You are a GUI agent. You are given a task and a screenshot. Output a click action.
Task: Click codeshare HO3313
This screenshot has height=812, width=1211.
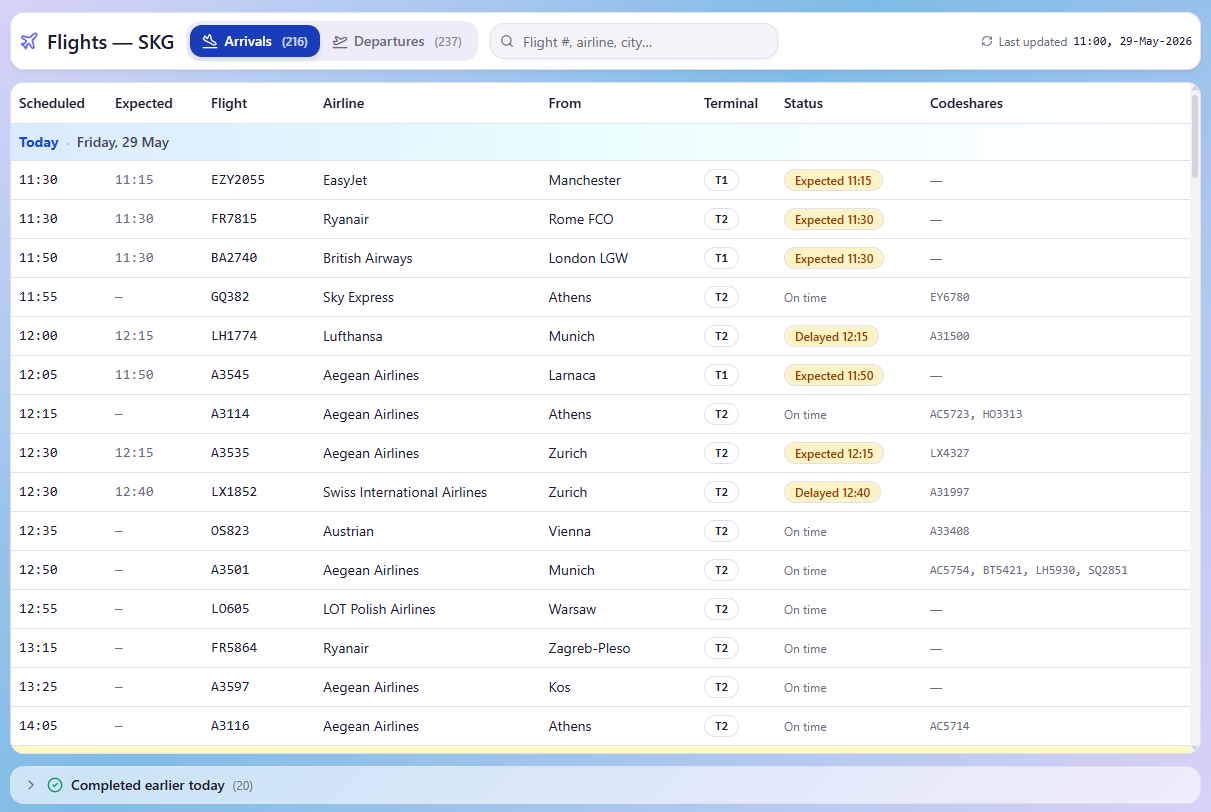[1002, 415]
